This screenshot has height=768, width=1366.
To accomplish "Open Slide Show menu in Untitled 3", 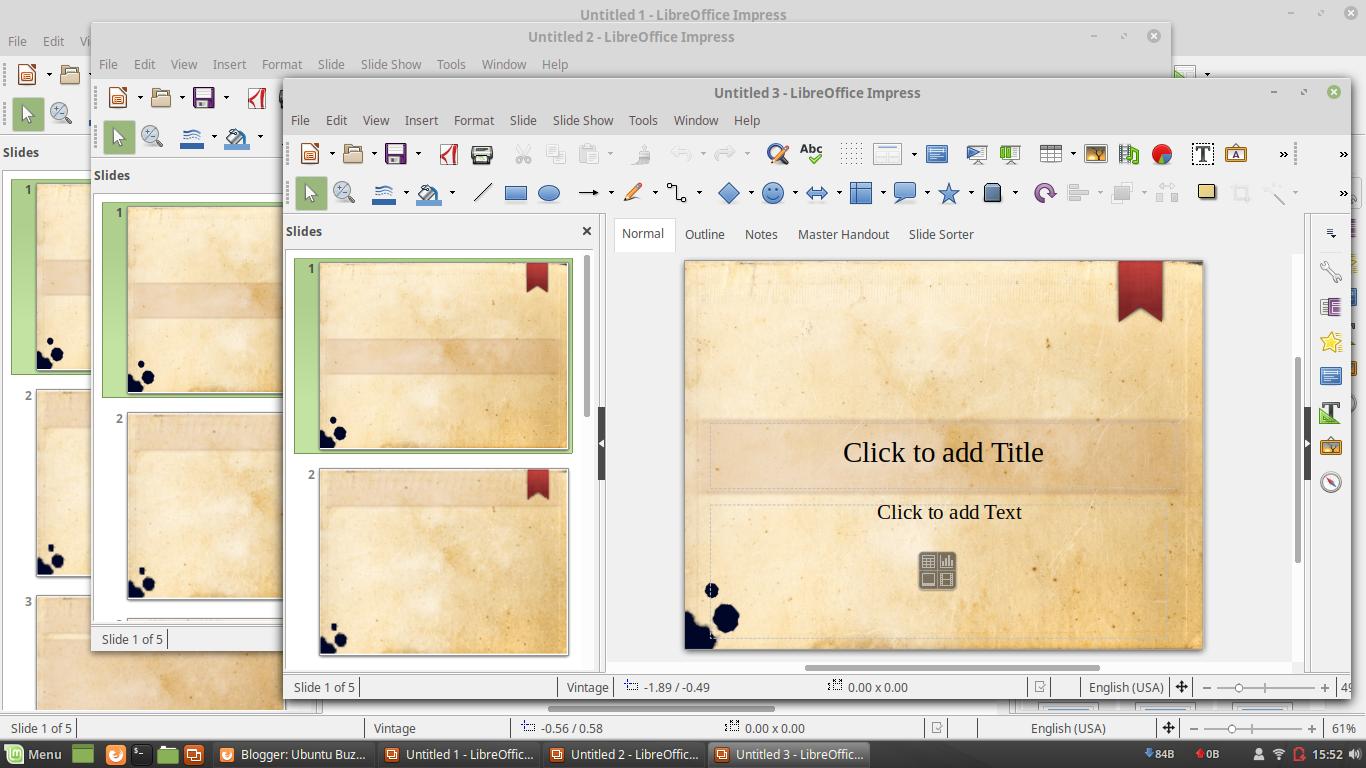I will (x=583, y=120).
